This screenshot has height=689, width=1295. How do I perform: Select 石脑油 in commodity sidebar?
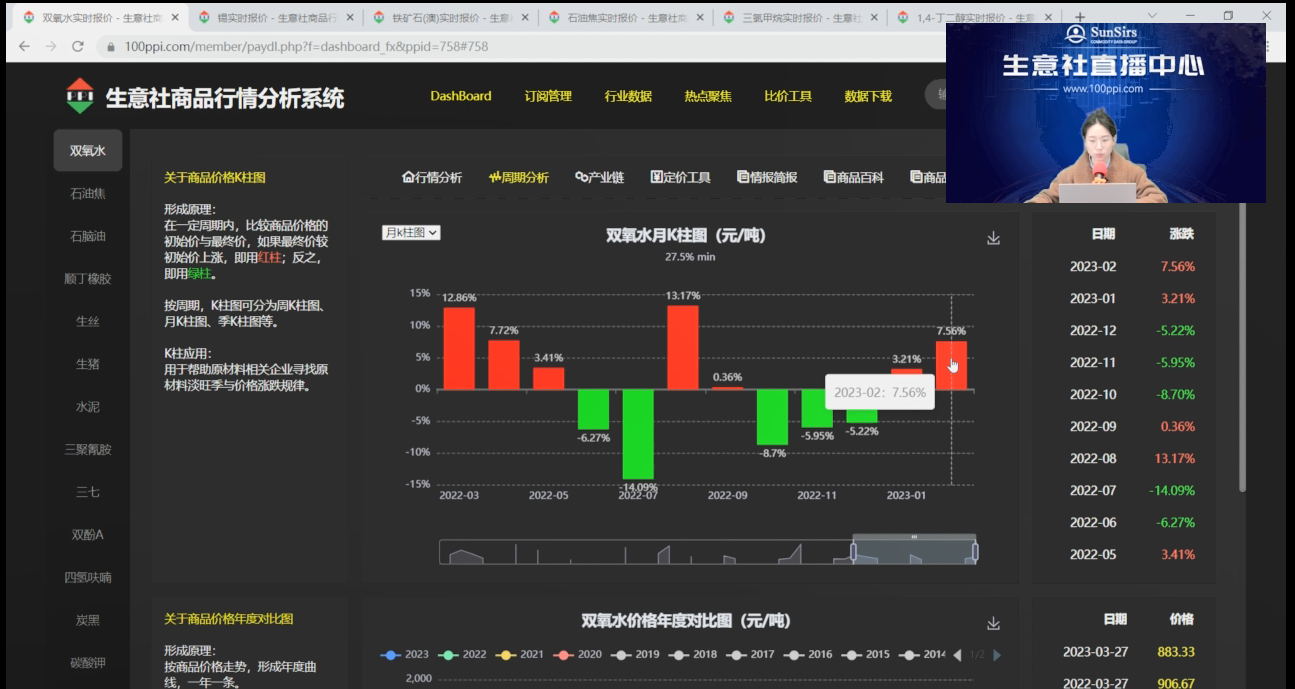(x=88, y=236)
